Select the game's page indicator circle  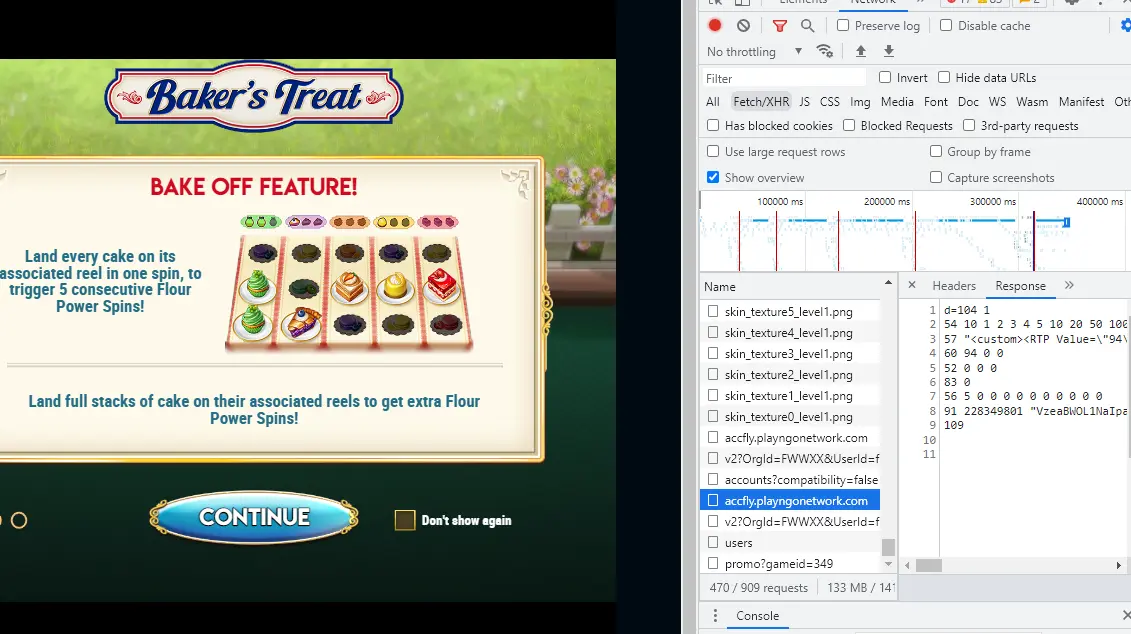[x=19, y=520]
